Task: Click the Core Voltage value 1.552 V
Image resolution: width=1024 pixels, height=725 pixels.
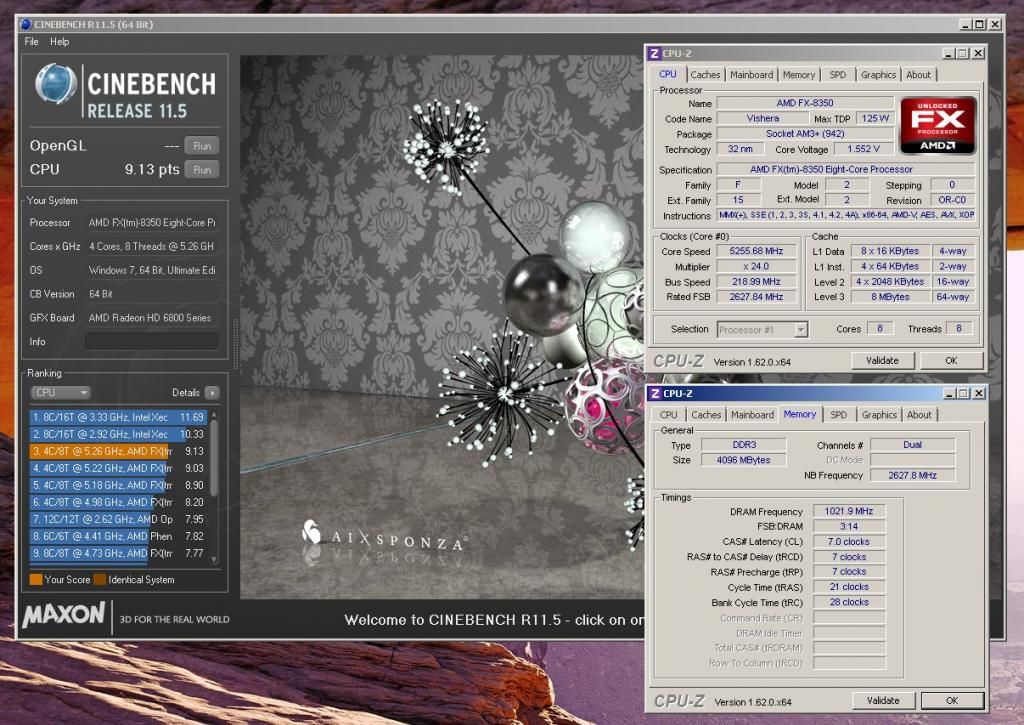Action: [863, 149]
